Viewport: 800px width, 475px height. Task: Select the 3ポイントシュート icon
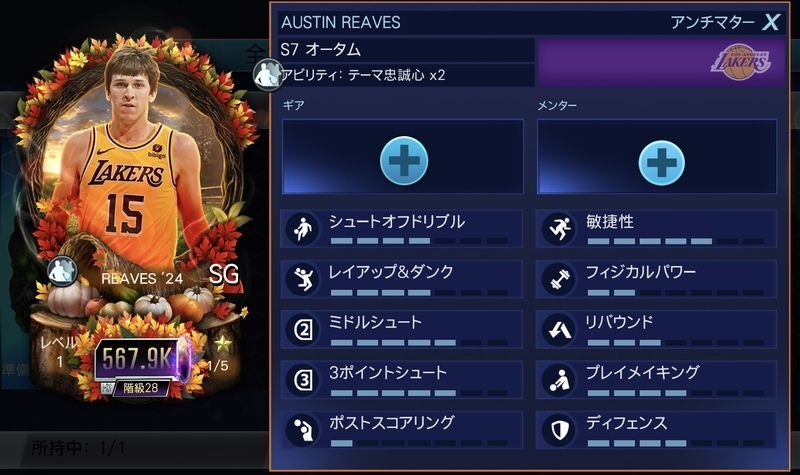(x=303, y=380)
